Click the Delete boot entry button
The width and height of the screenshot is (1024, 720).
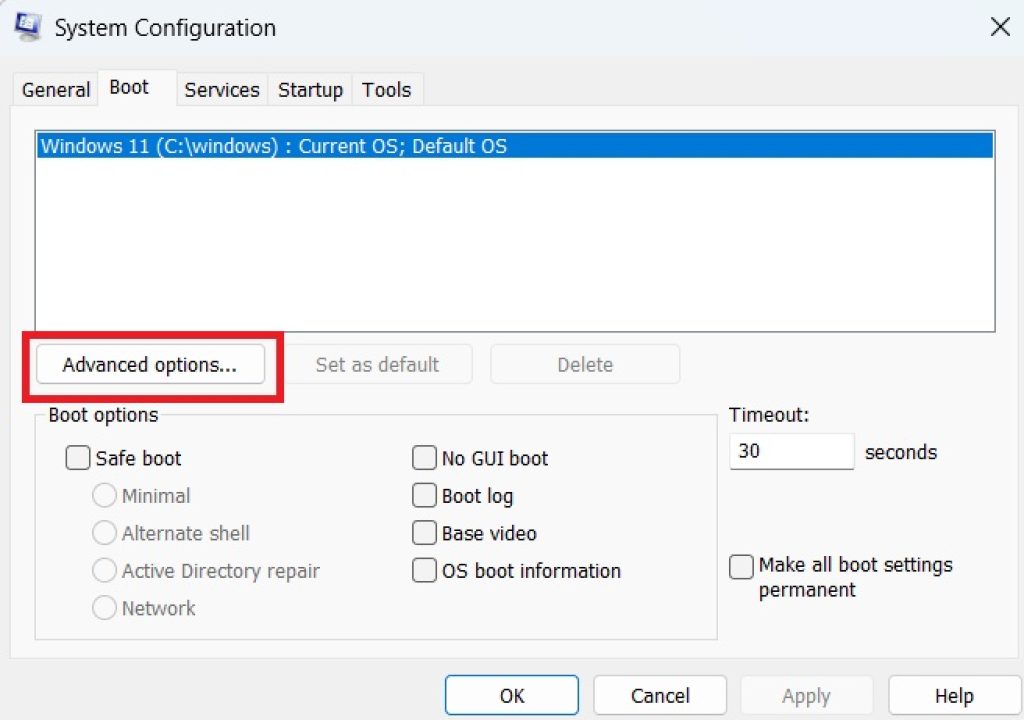pyautogui.click(x=585, y=364)
